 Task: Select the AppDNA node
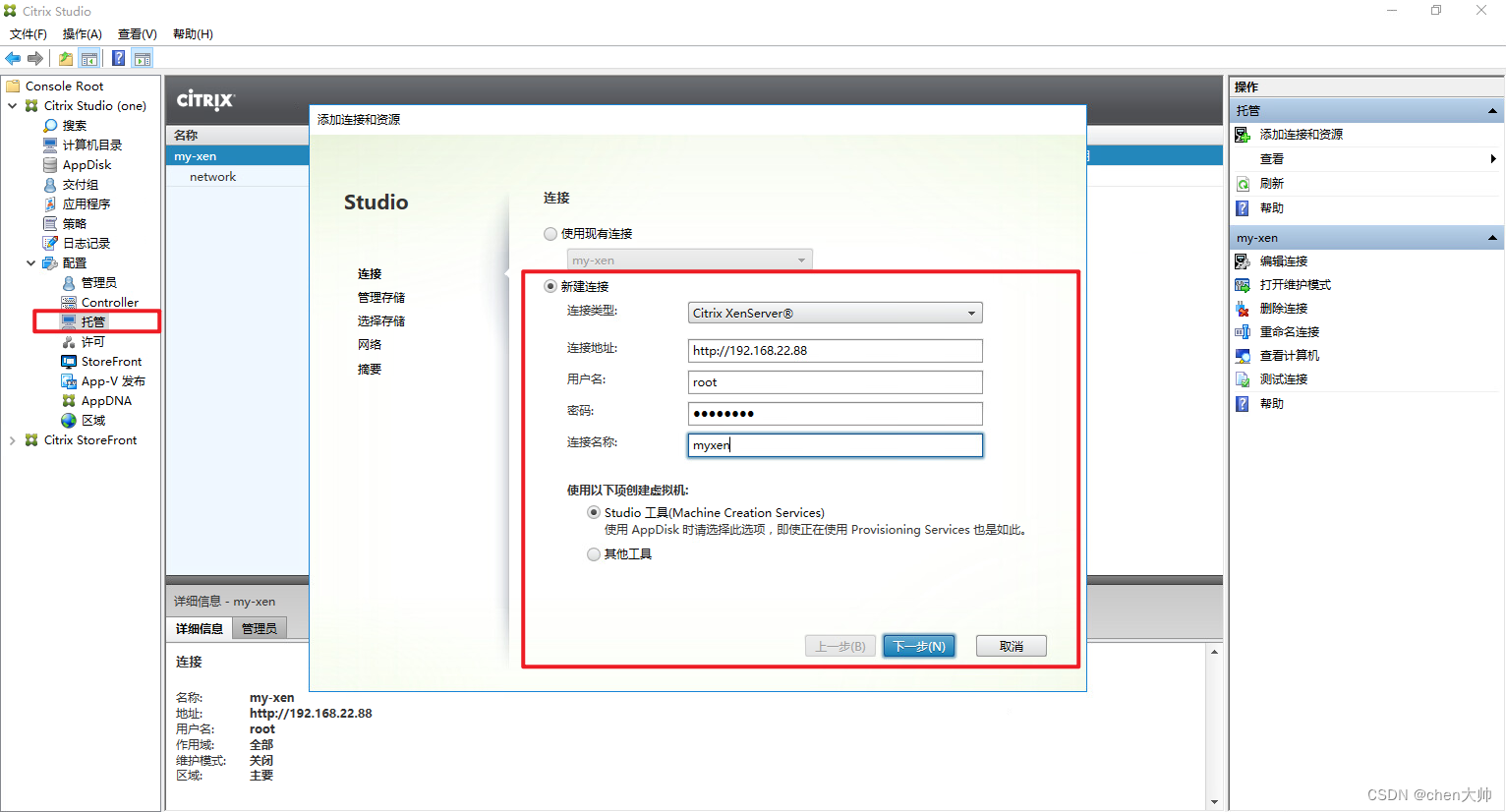tap(106, 401)
